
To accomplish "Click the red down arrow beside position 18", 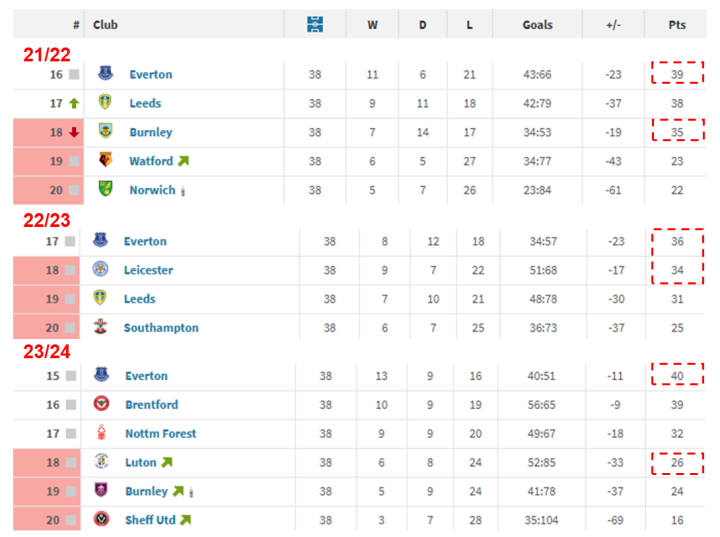I will 73,132.
